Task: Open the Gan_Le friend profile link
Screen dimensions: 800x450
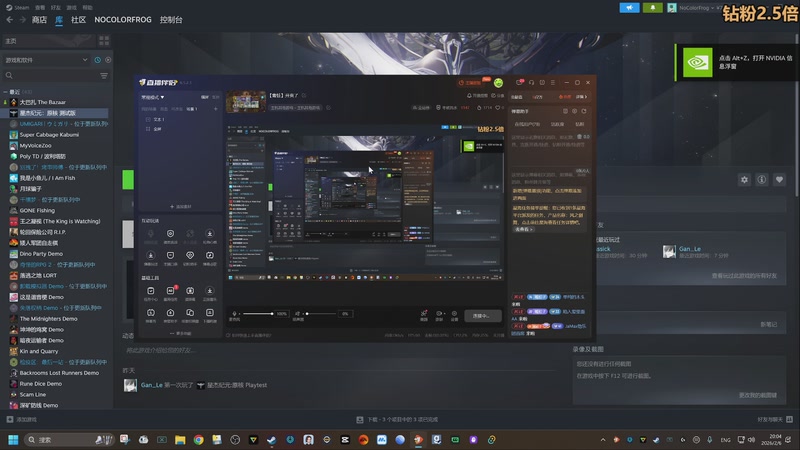Action: (x=690, y=249)
